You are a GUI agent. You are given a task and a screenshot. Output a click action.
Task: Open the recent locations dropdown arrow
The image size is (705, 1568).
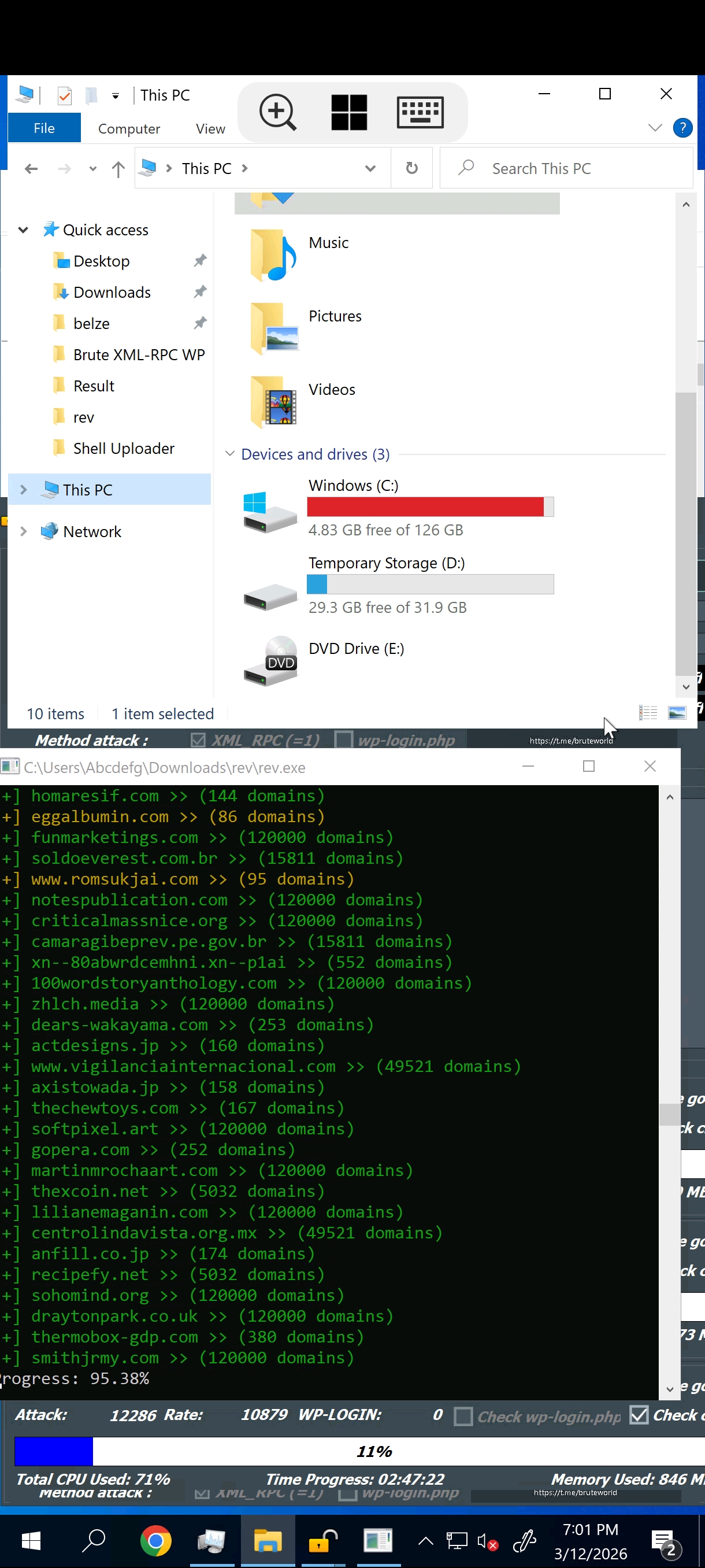[92, 169]
